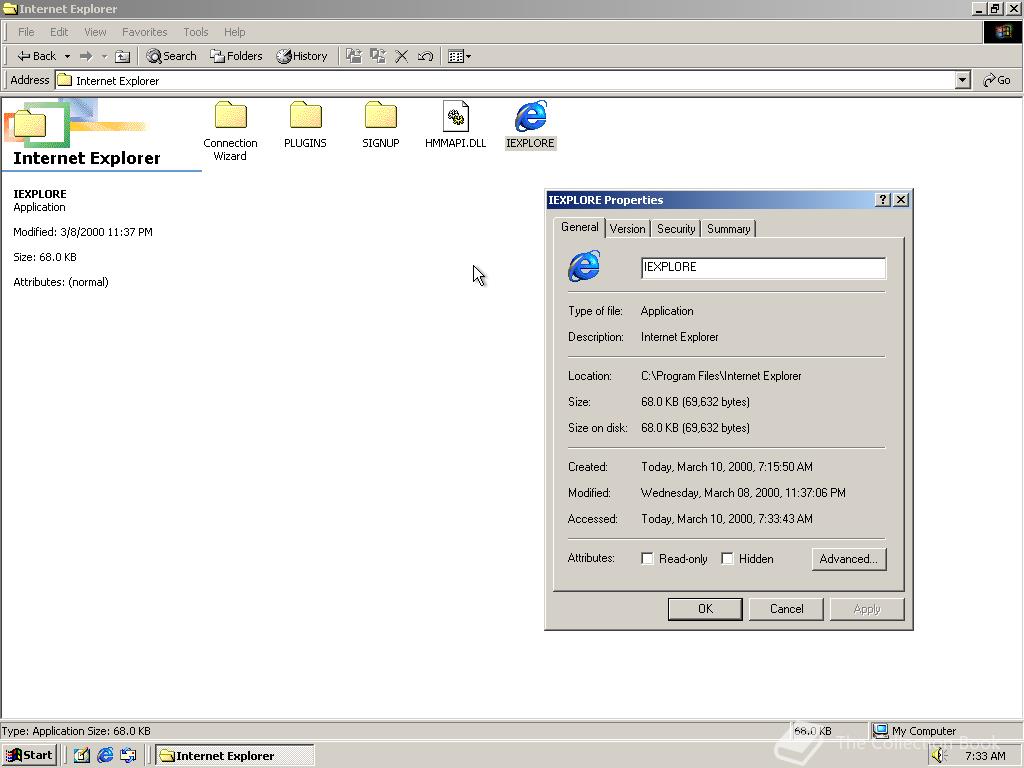Image resolution: width=1024 pixels, height=768 pixels.
Task: Click the folder icon in title bar
Action: pyautogui.click(x=10, y=9)
